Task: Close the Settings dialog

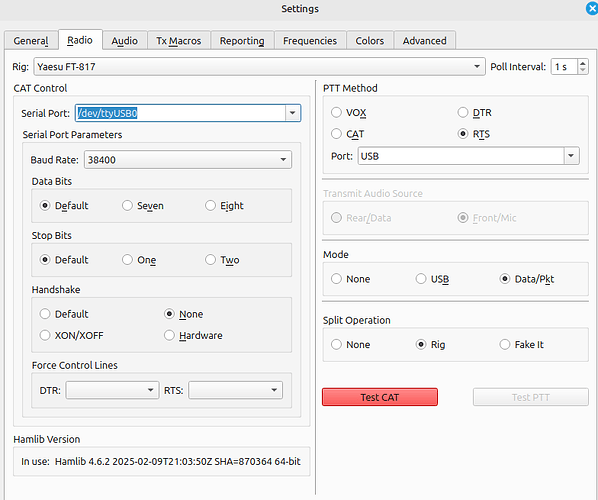Action: pos(592,8)
